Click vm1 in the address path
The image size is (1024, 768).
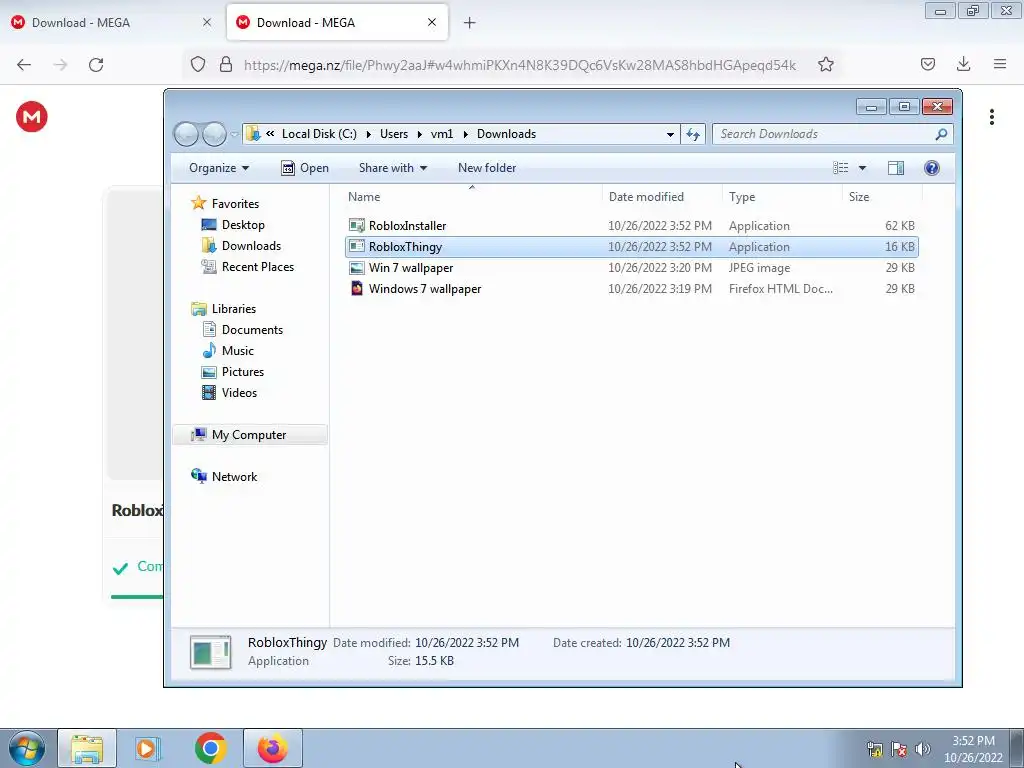(441, 134)
